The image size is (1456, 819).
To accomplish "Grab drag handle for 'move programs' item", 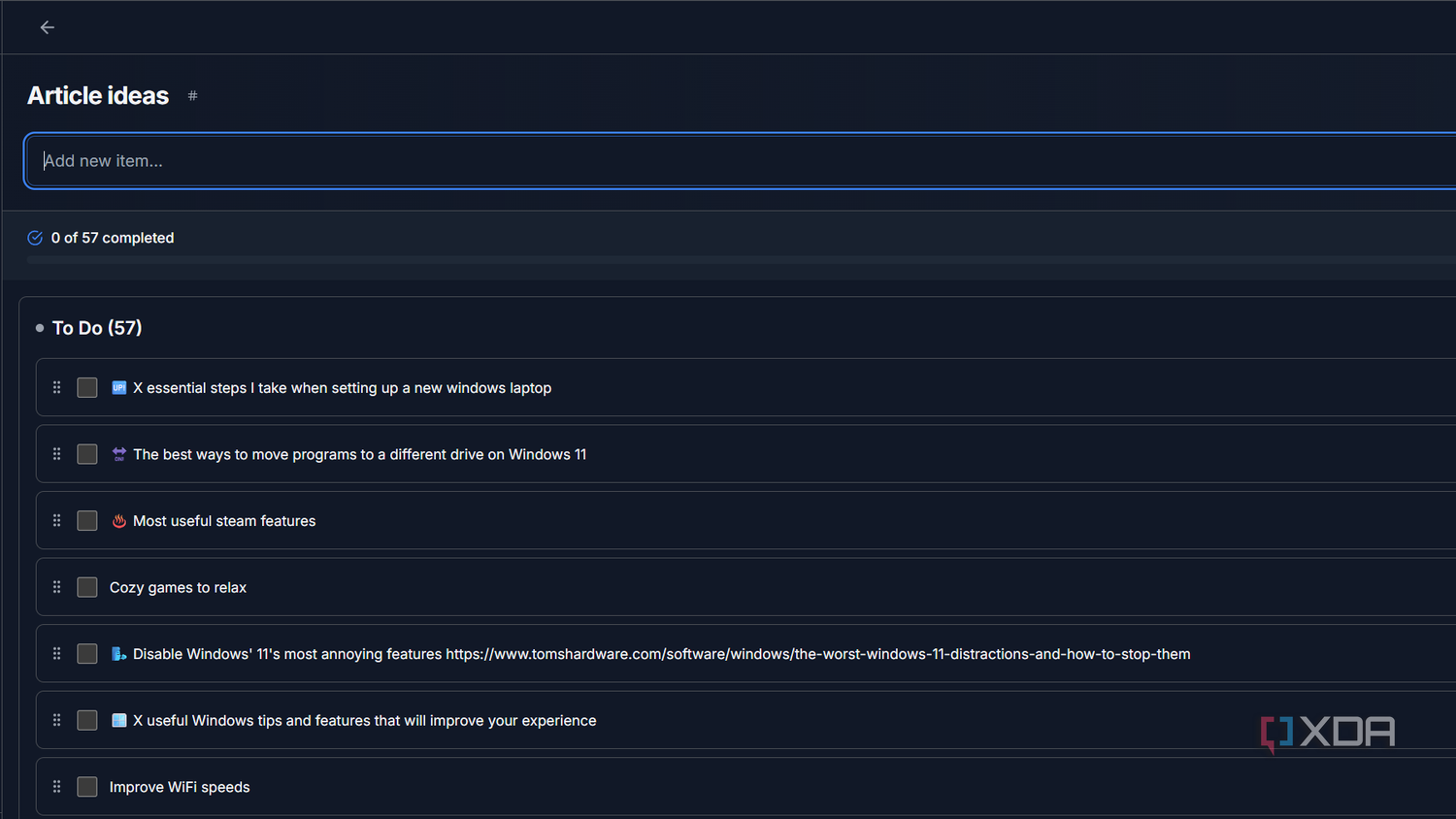I will (56, 454).
